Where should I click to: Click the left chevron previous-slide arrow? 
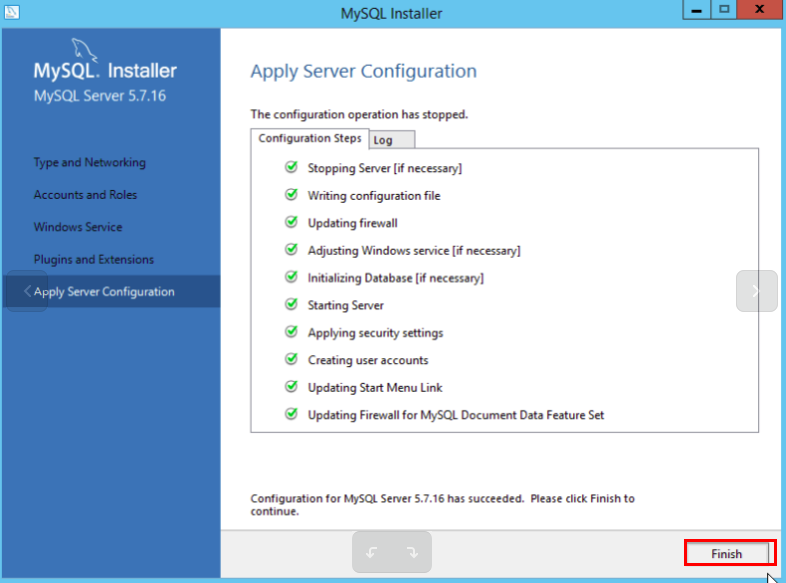coord(27,291)
